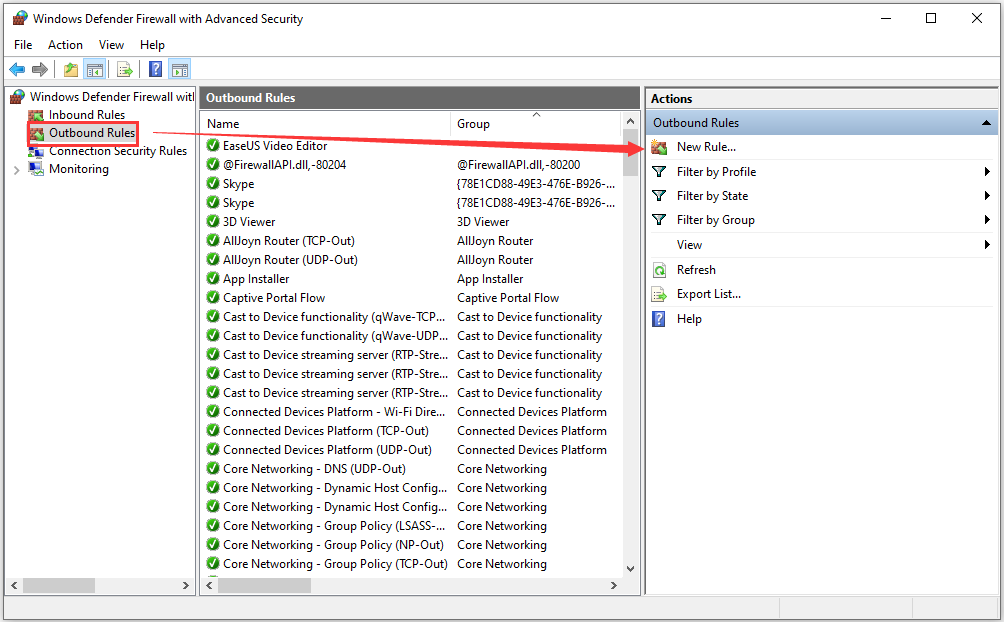
Task: Select Connected Devices Platform (TCP-Out) rule
Action: pyautogui.click(x=326, y=431)
